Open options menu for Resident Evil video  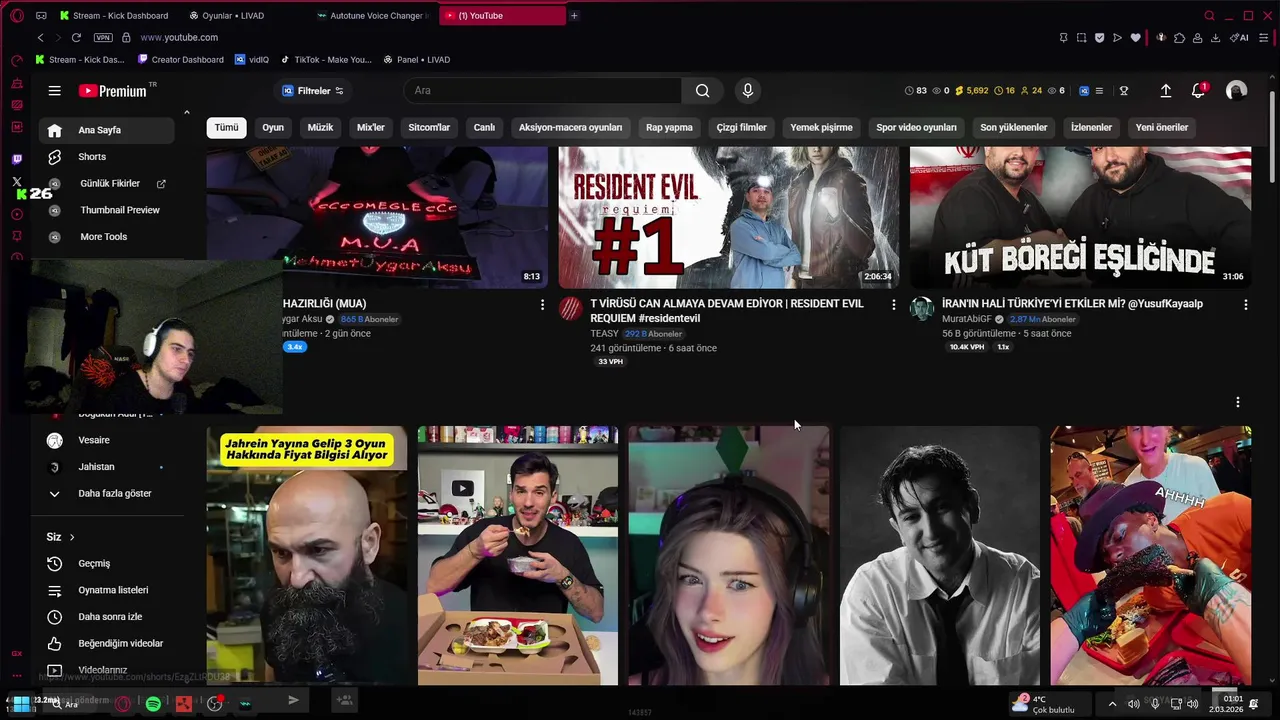894,305
